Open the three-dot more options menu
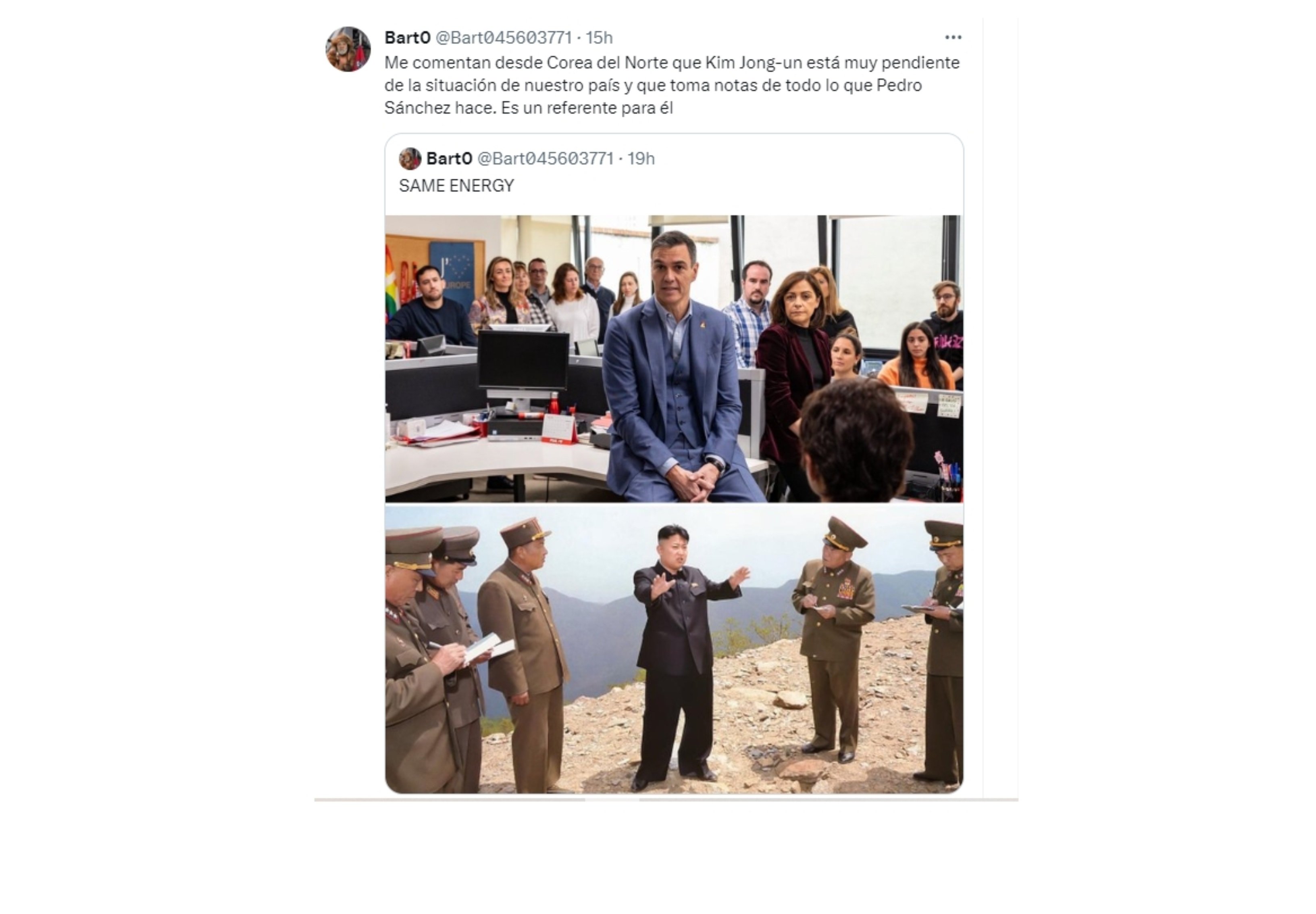Screen dimensions: 1316x914 pos(952,37)
